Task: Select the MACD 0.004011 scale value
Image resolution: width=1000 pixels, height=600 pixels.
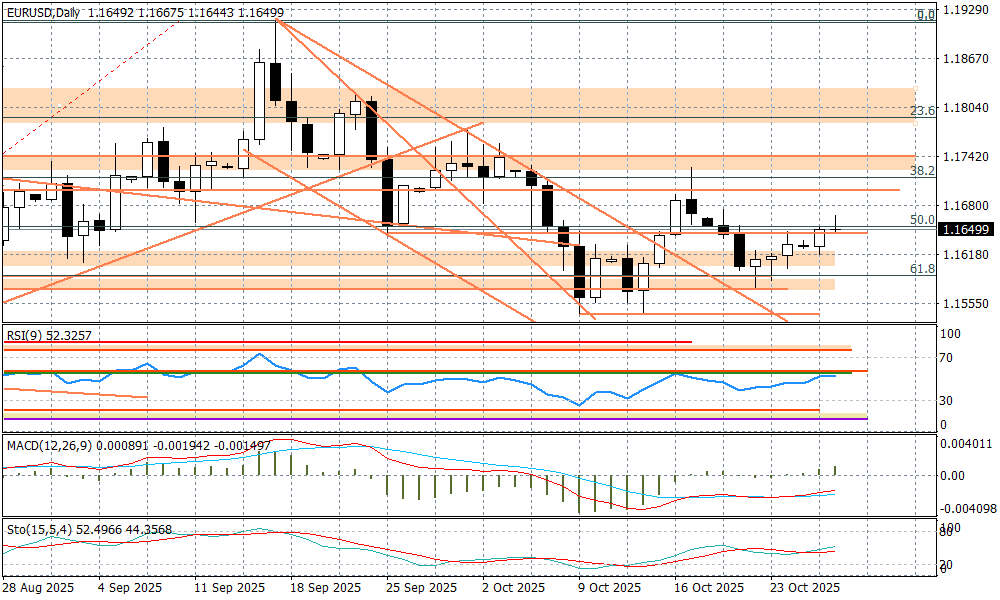Action: pos(965,444)
